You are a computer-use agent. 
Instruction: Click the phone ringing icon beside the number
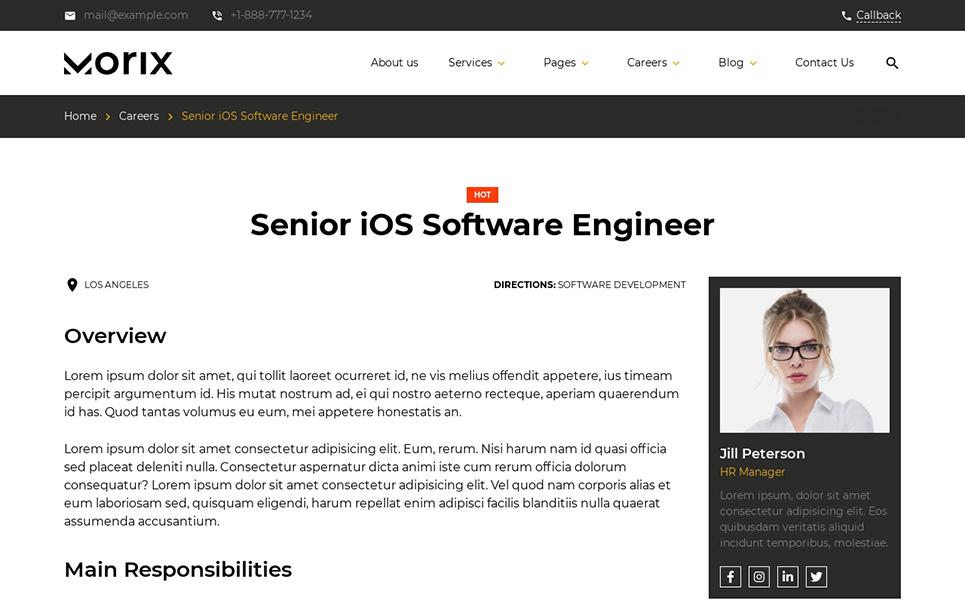click(x=217, y=15)
